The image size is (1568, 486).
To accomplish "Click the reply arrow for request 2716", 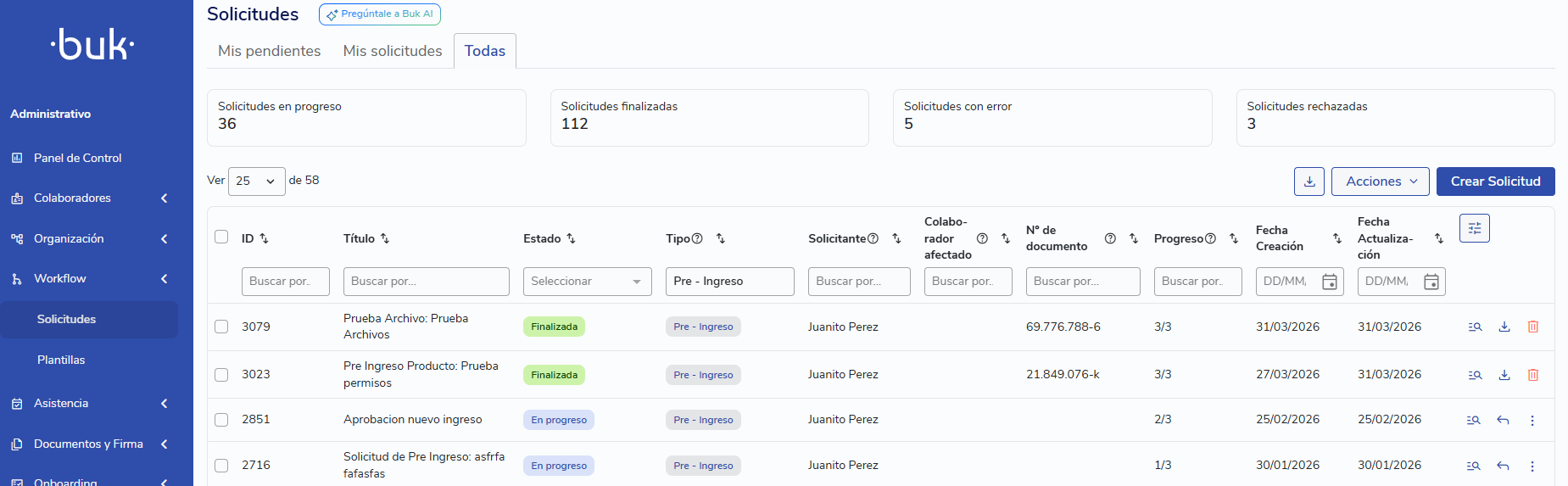I will click(x=1503, y=466).
